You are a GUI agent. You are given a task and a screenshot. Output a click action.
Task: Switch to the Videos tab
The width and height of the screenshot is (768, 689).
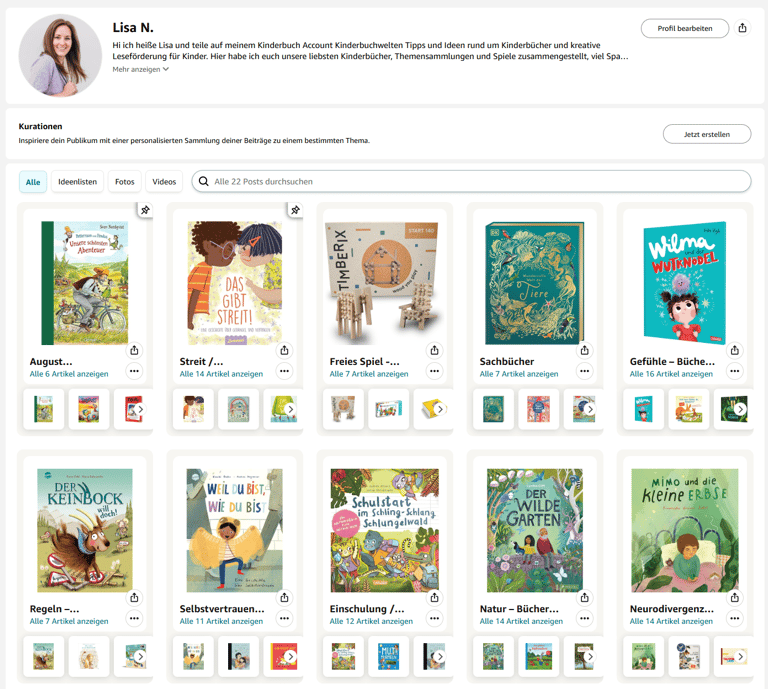pyautogui.click(x=164, y=182)
